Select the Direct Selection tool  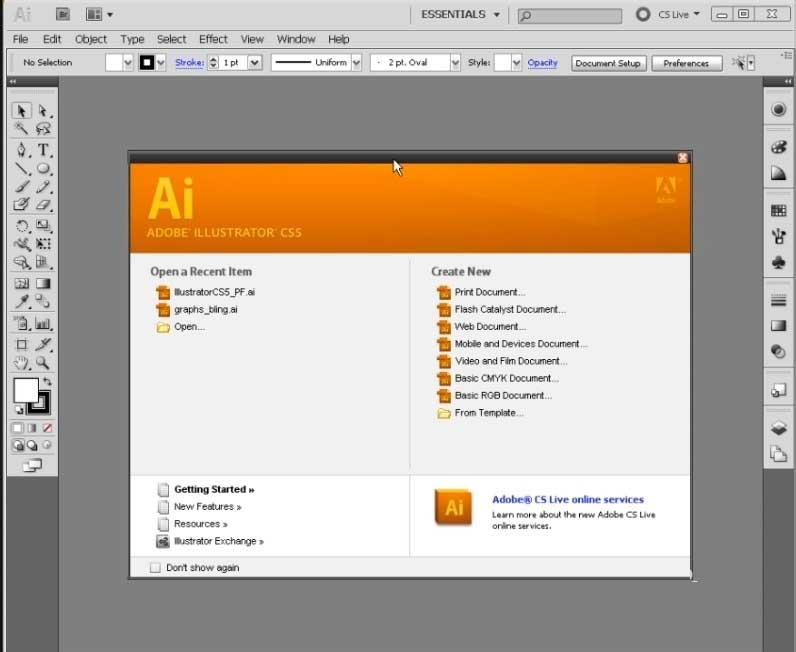43,111
